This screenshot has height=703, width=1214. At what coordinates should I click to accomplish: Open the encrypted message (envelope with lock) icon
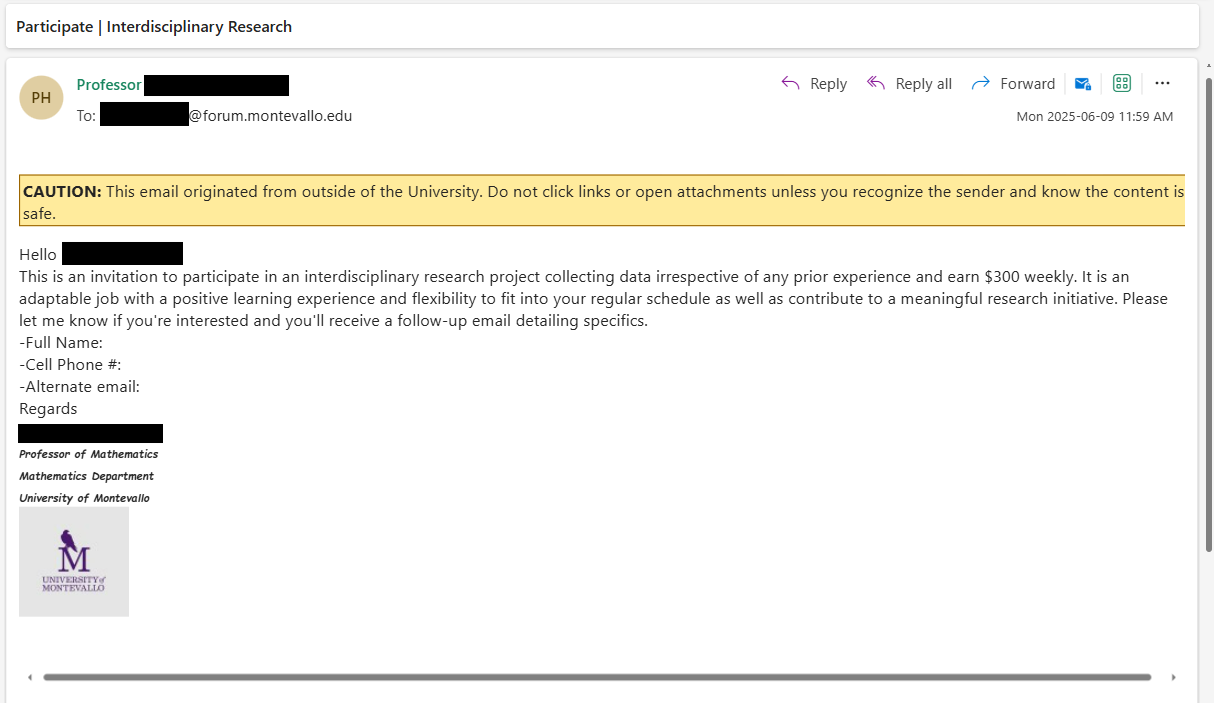pos(1082,83)
